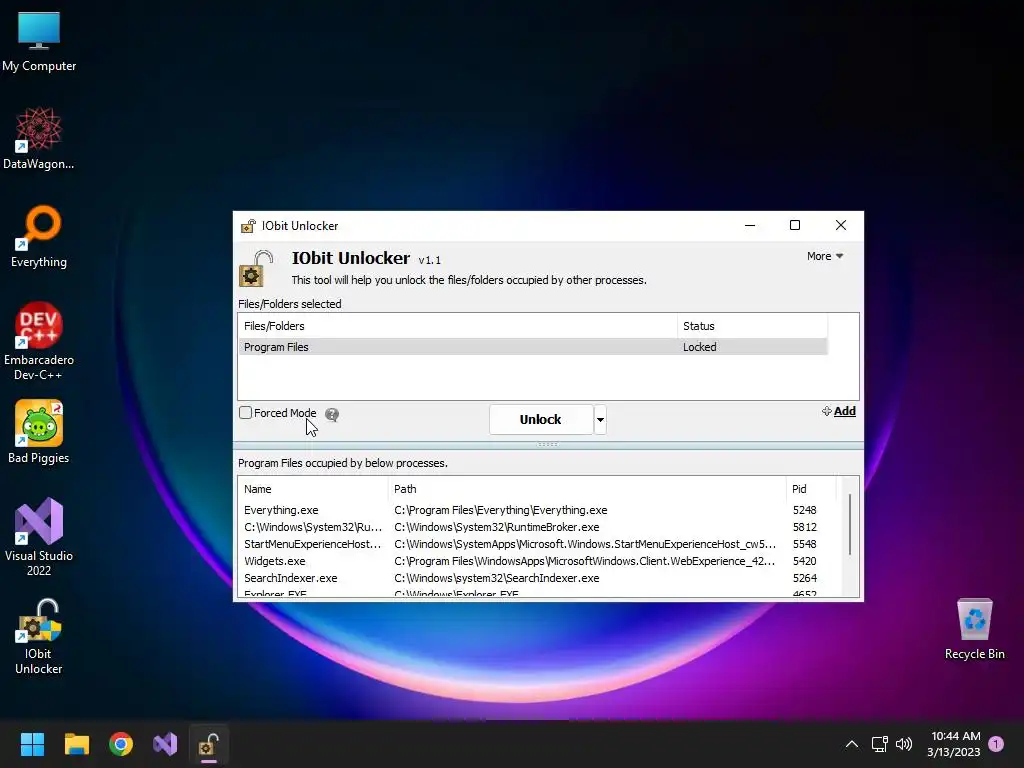Click the panel splitter grip handle
The width and height of the screenshot is (1024, 768).
tap(548, 445)
